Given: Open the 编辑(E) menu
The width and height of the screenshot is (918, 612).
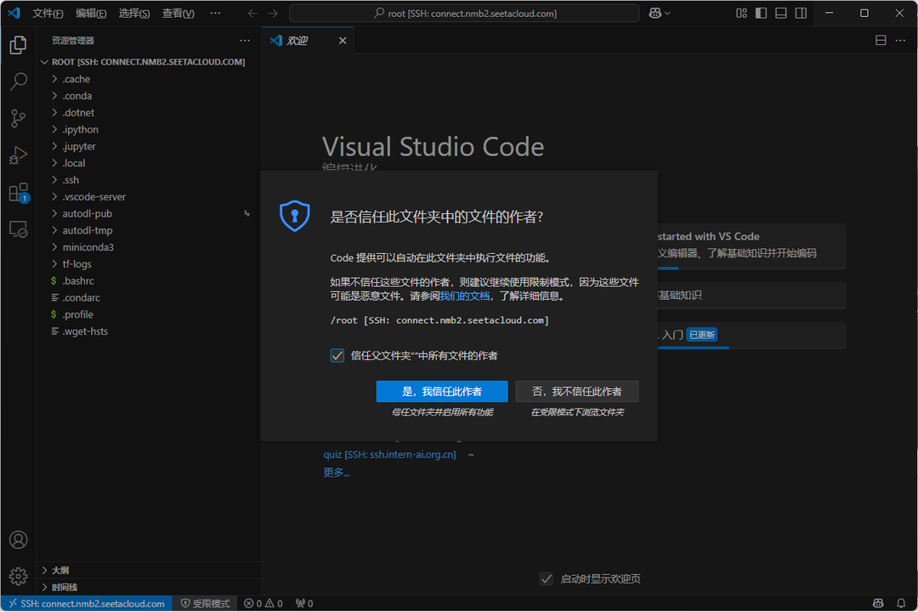Looking at the screenshot, I should pos(91,13).
